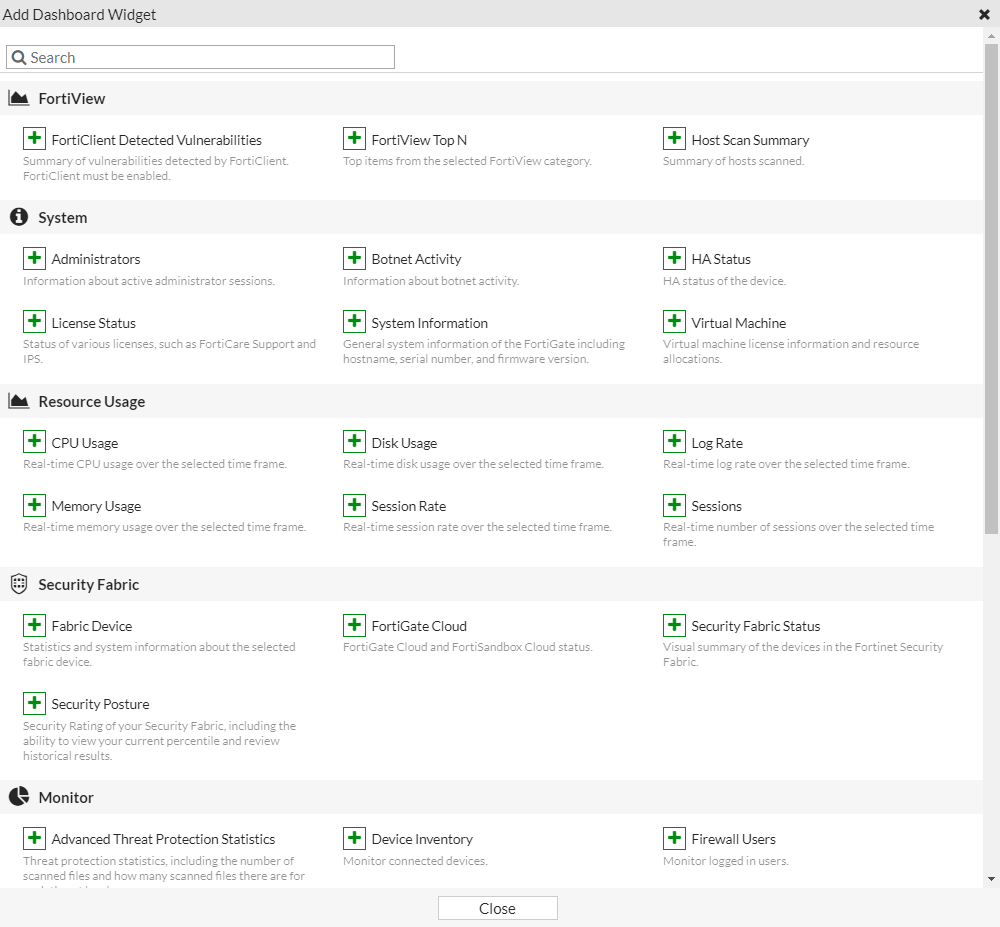The image size is (1000, 927).
Task: Click plus icon for FortiGate Cloud
Action: click(355, 625)
